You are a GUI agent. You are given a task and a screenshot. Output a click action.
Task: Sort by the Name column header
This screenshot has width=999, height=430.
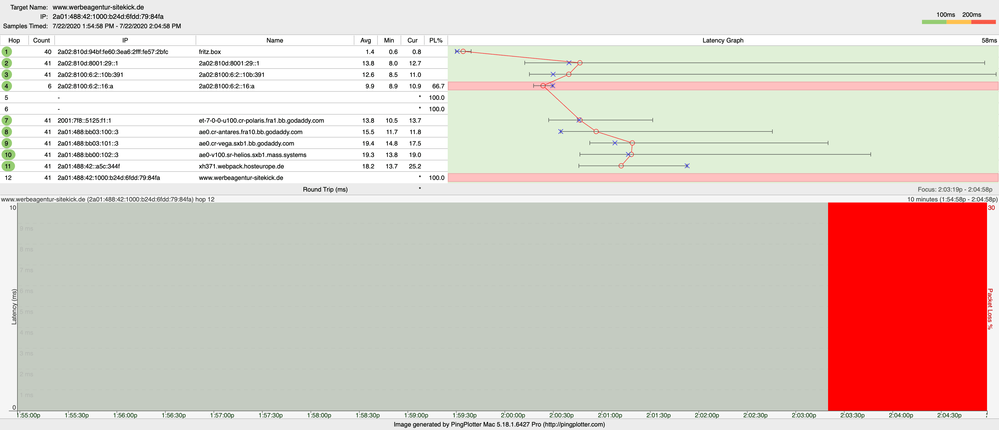click(x=275, y=40)
